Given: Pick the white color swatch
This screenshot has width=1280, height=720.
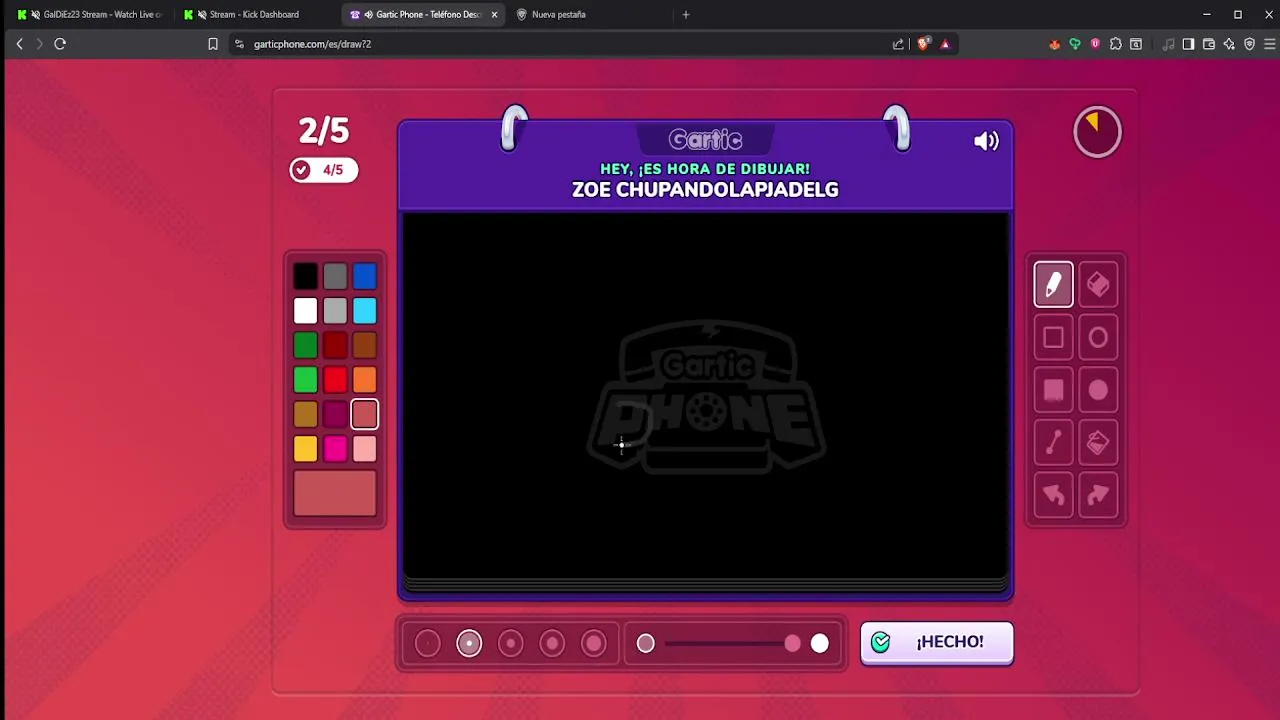Looking at the screenshot, I should [x=306, y=311].
